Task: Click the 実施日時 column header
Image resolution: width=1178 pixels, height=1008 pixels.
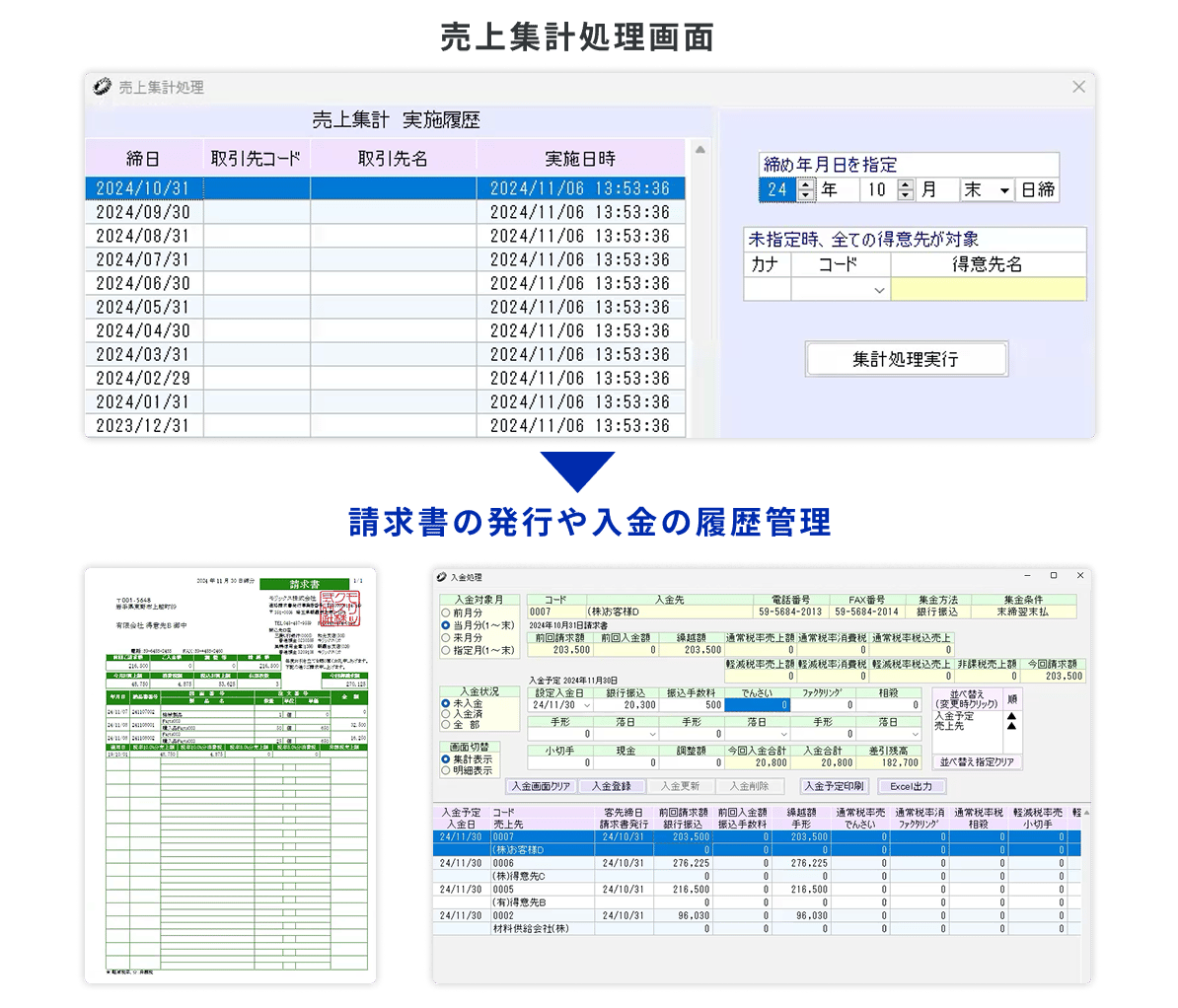Action: click(x=581, y=159)
